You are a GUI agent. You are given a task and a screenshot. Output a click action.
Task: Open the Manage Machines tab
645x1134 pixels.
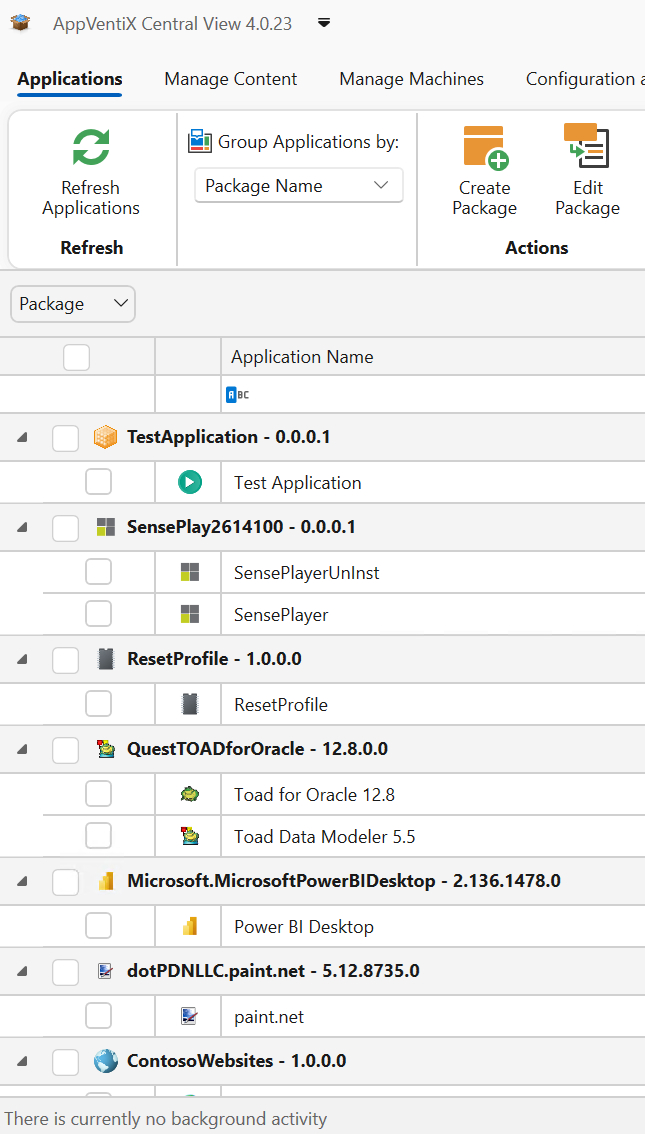coord(411,79)
